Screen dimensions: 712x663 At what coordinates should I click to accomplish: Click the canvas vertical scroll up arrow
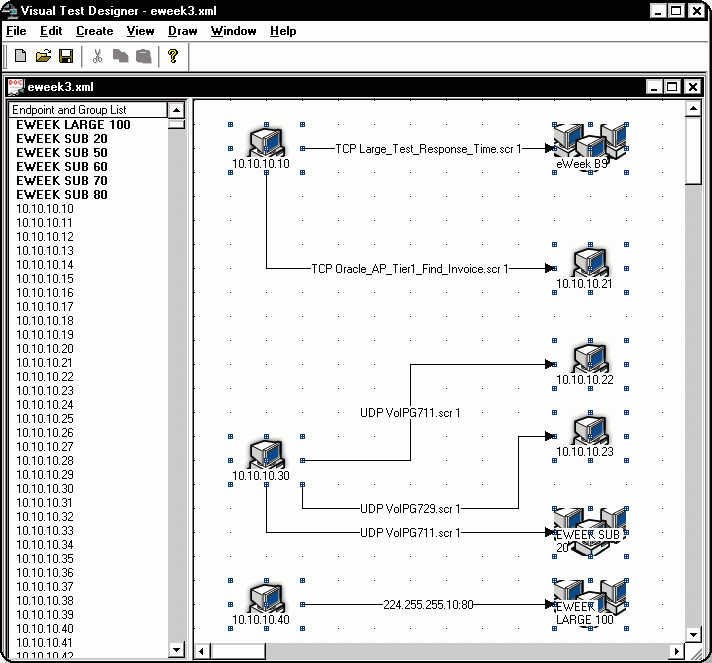coord(693,108)
